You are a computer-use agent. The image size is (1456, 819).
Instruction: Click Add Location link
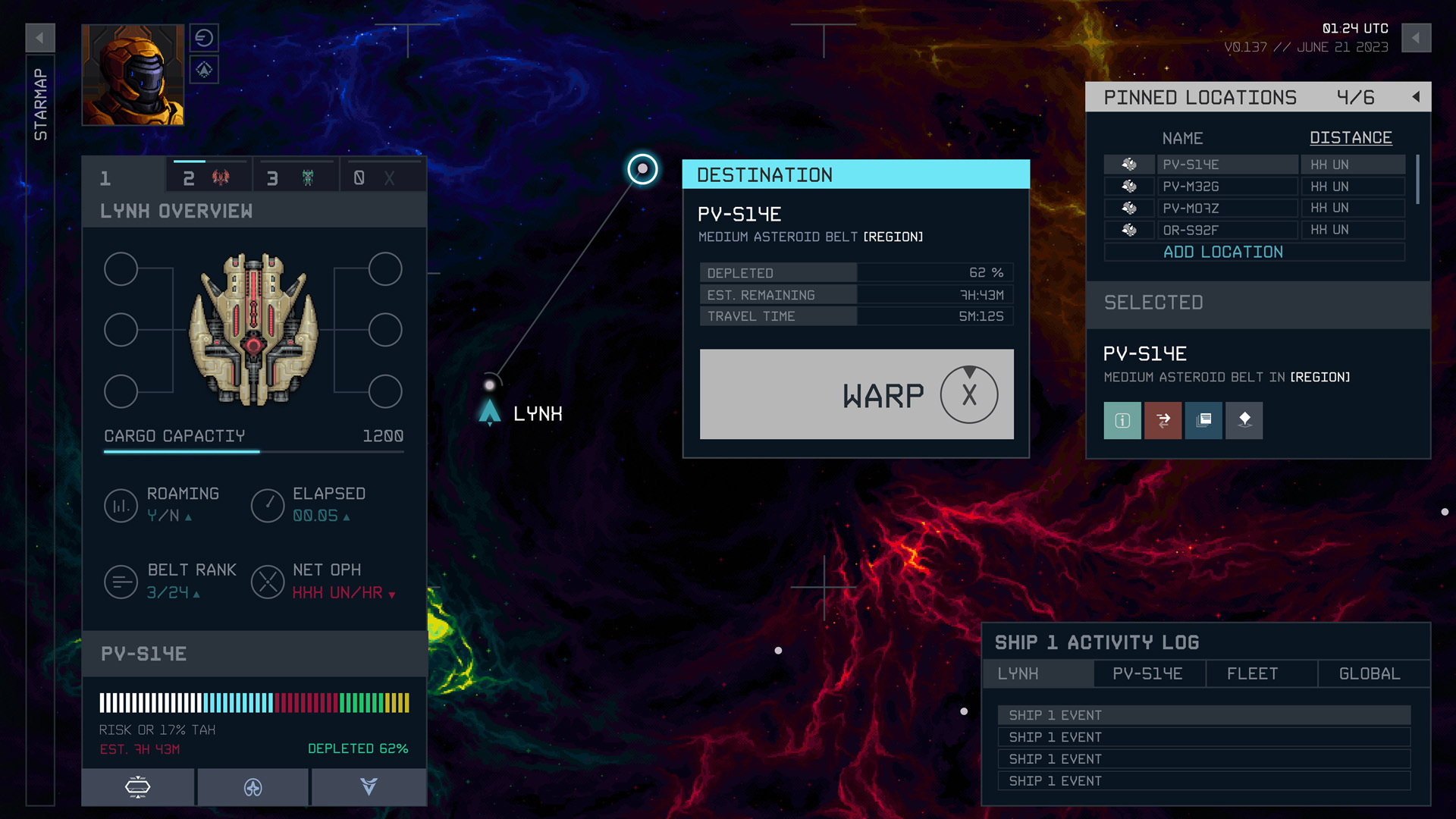click(x=1222, y=252)
